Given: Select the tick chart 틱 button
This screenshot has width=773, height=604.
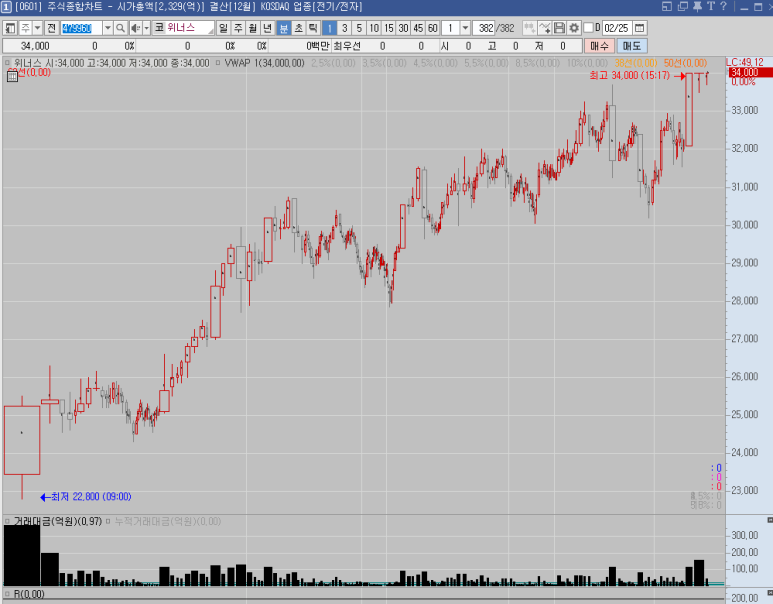Looking at the screenshot, I should 313,28.
